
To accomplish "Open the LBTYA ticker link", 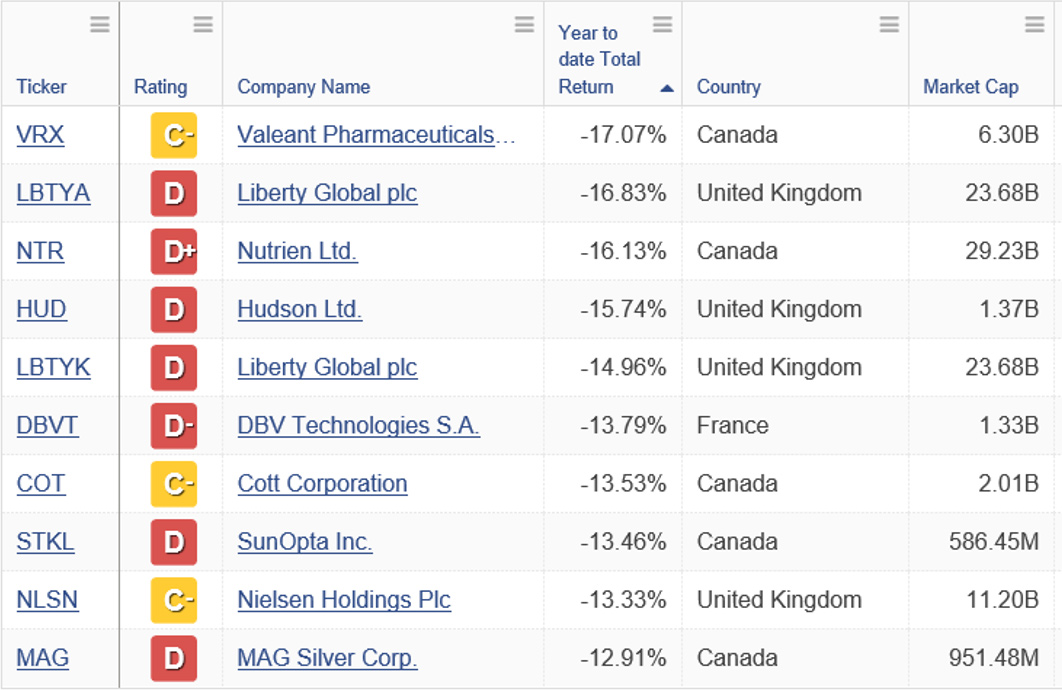I will point(53,193).
